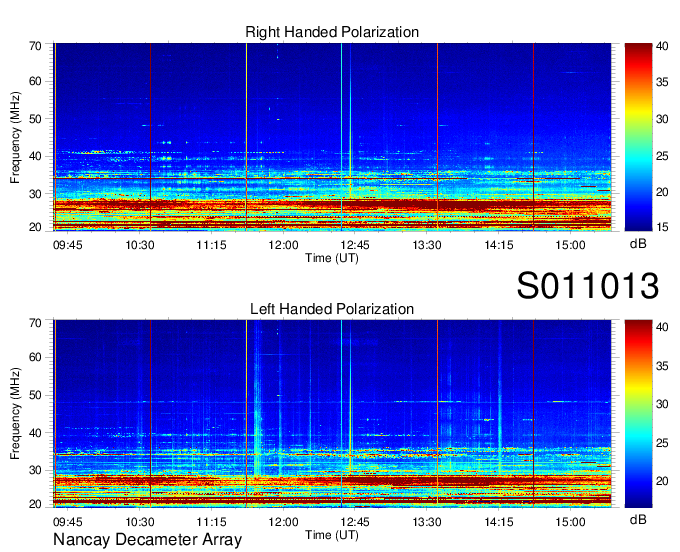Click the 20 dB label on right-handed color bar
Image resolution: width=680 pixels, height=552 pixels.
click(662, 192)
